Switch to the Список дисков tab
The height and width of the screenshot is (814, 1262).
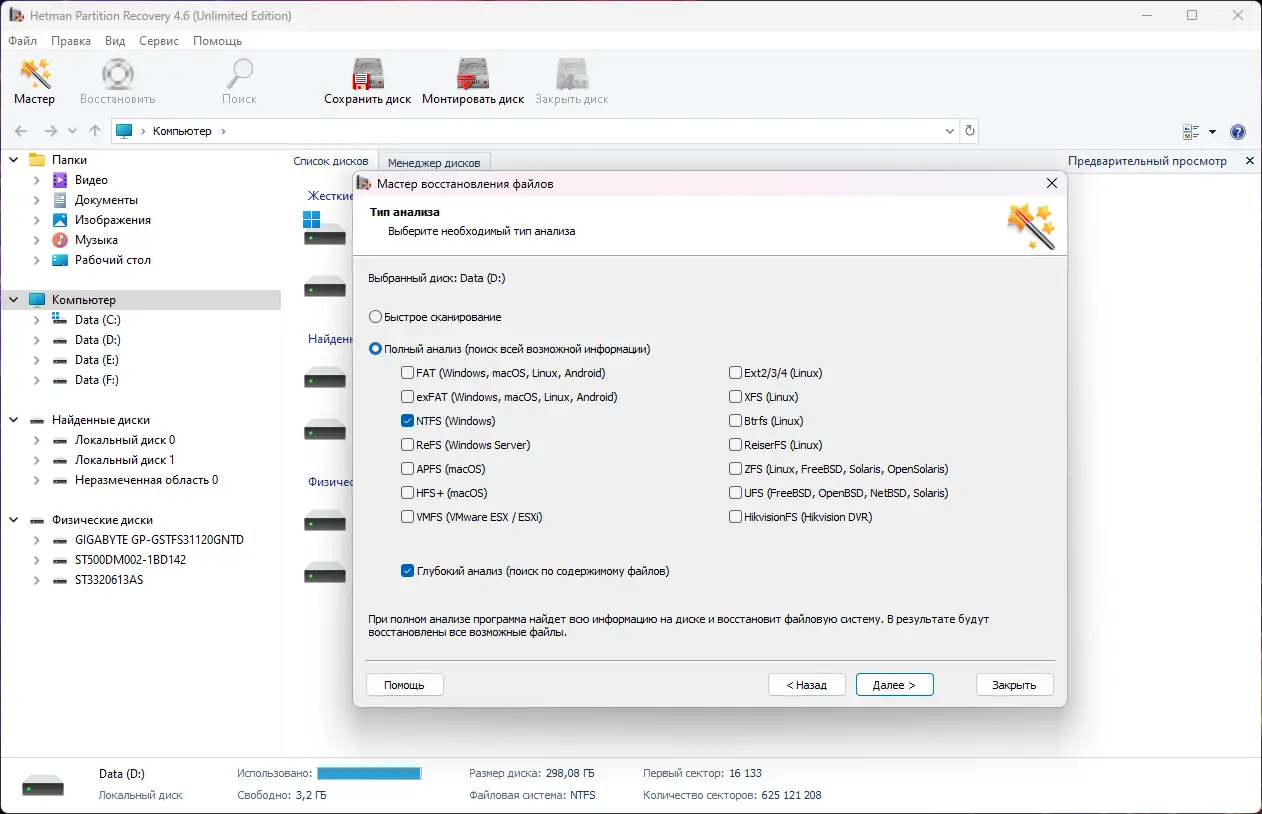330,161
